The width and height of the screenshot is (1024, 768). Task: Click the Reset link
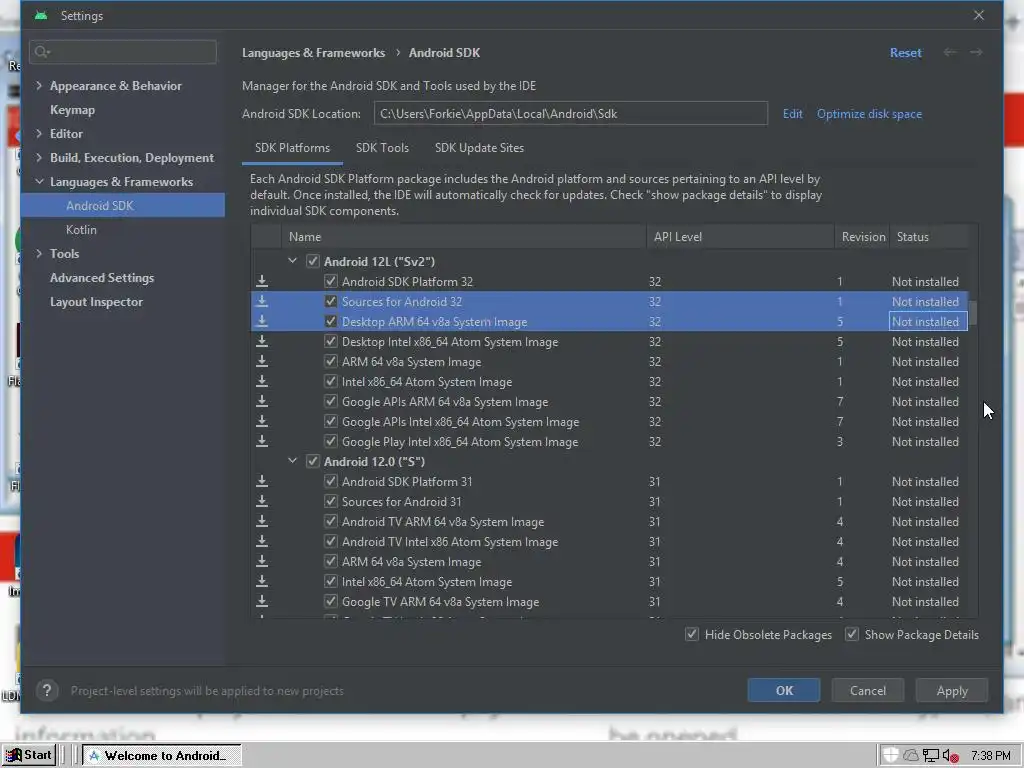click(906, 53)
